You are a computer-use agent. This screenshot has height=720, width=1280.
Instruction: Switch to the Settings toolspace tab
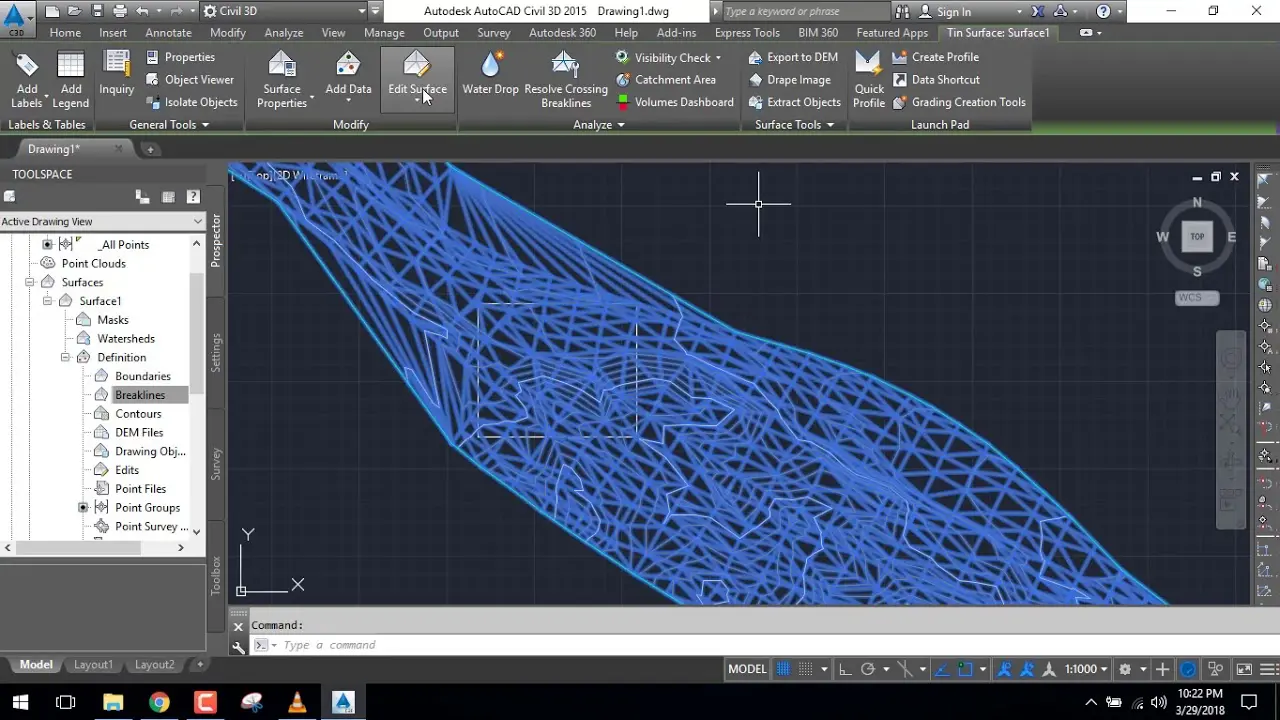(216, 353)
